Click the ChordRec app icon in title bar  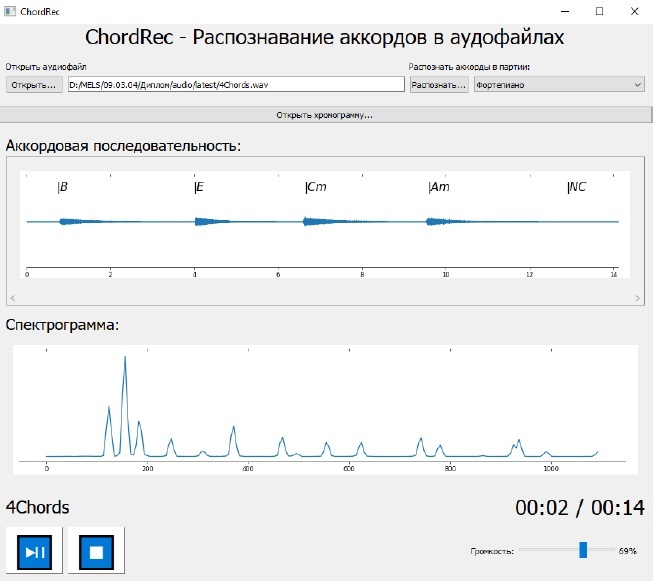tap(10, 10)
